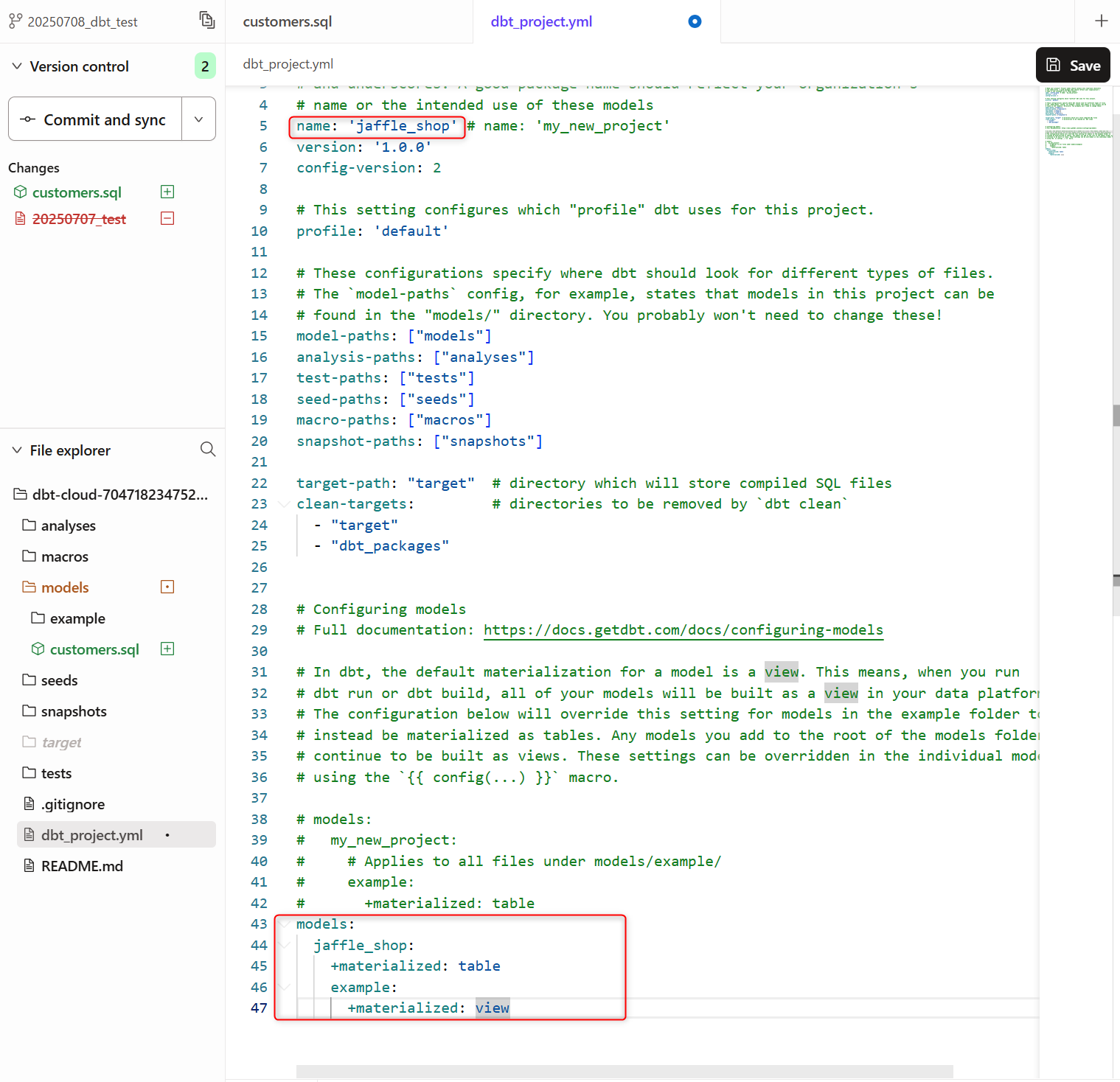Open the docs.getdbt.com configuring-models link
Screen dimensions: 1120x1082
(683, 630)
